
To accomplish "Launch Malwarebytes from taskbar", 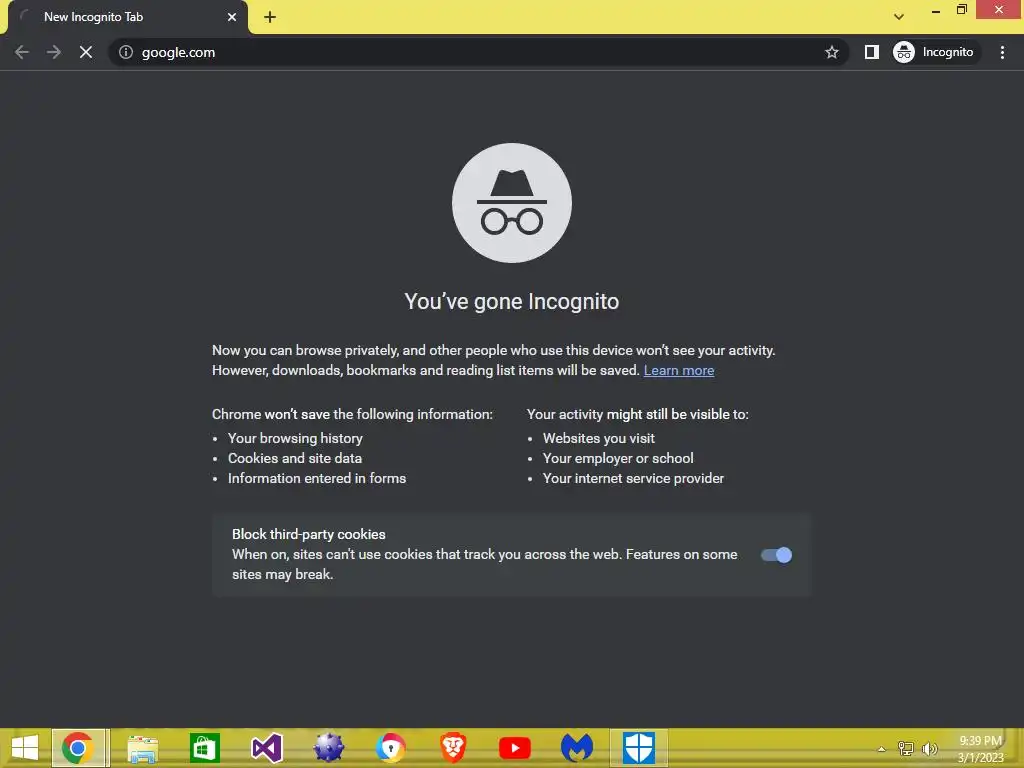I will coord(577,748).
